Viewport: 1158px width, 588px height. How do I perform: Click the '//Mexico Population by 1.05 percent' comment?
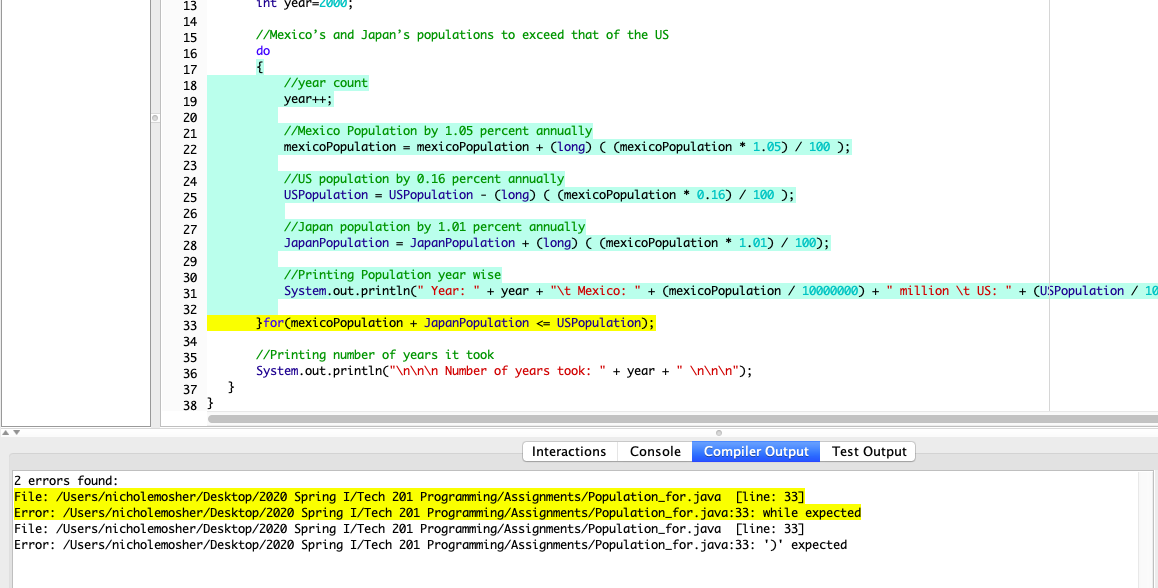click(438, 131)
